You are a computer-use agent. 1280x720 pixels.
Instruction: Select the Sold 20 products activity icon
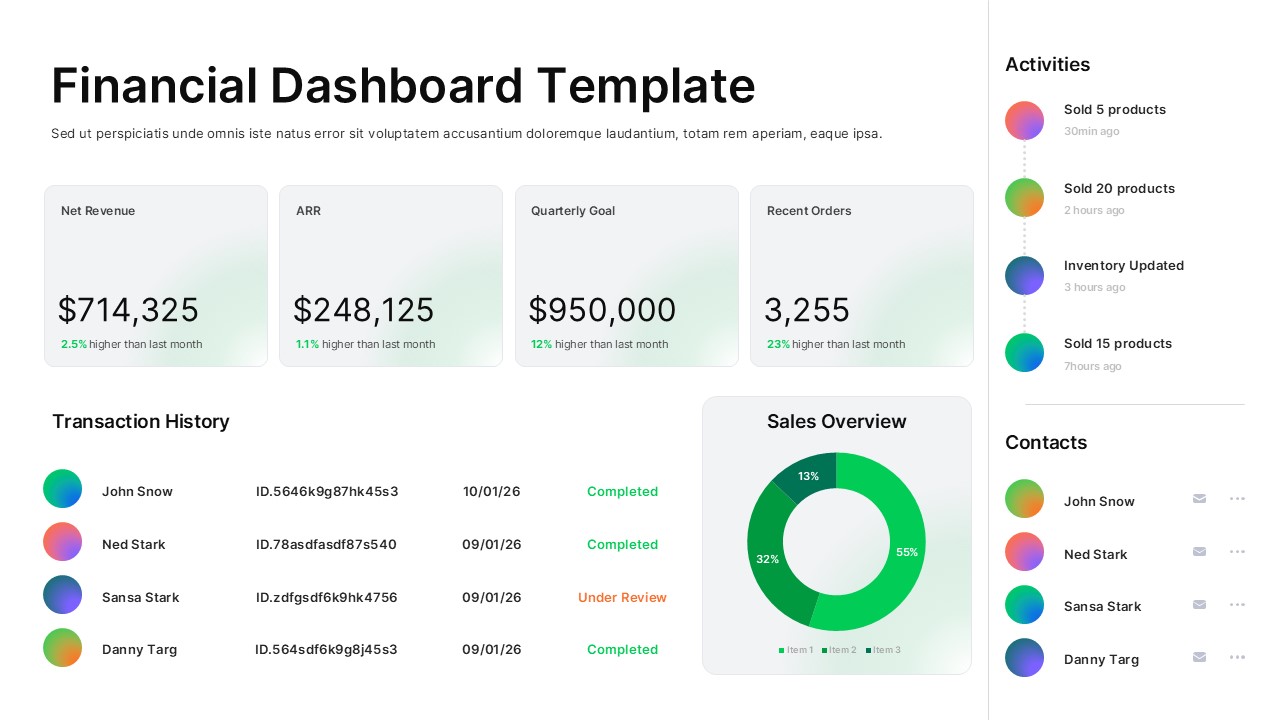[1024, 197]
